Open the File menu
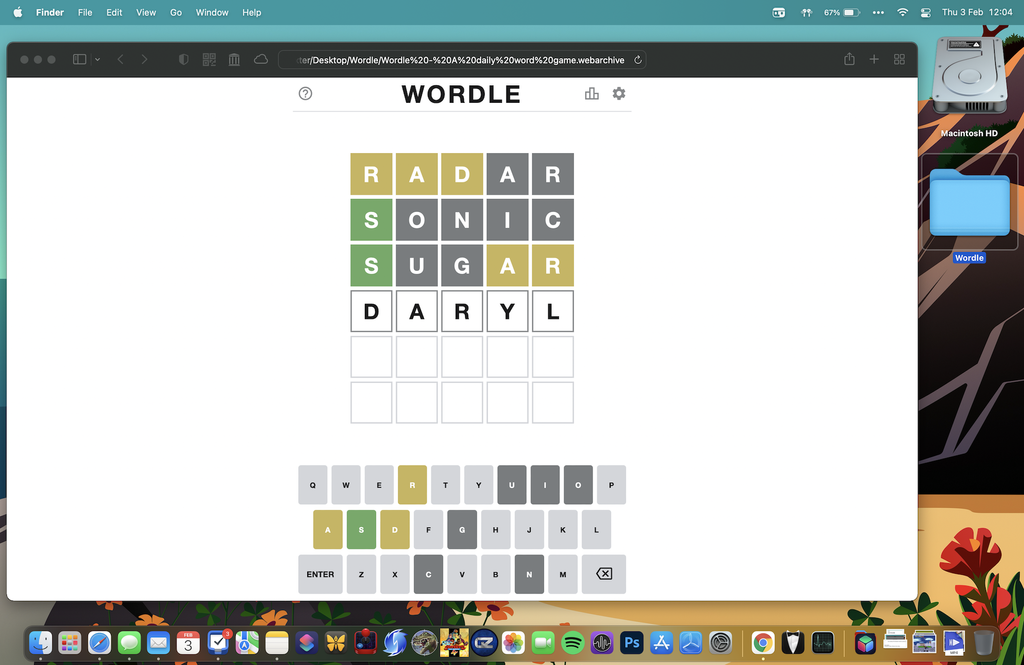Viewport: 1024px width, 665px height. [85, 12]
